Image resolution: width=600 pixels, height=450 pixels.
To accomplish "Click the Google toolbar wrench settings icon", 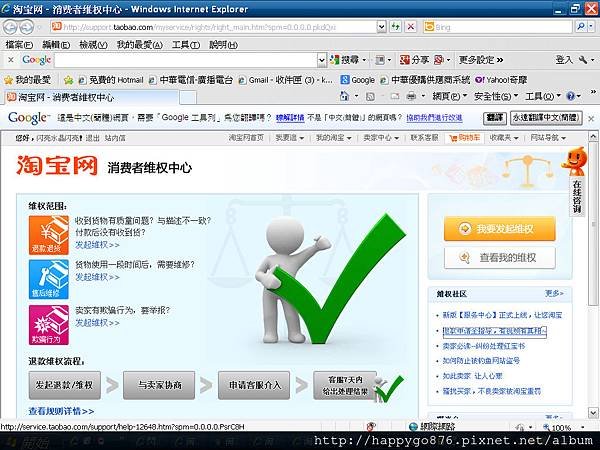I will click(583, 60).
